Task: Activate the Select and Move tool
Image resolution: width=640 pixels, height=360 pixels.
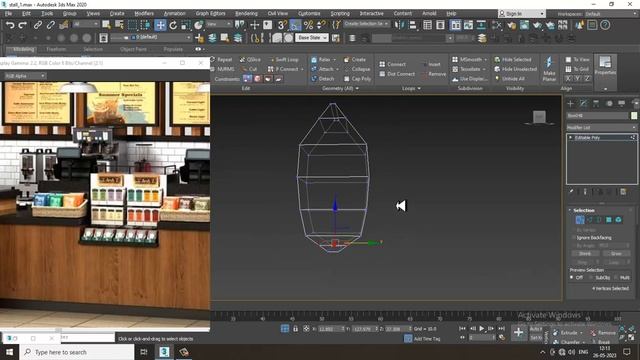Action: 160,25
